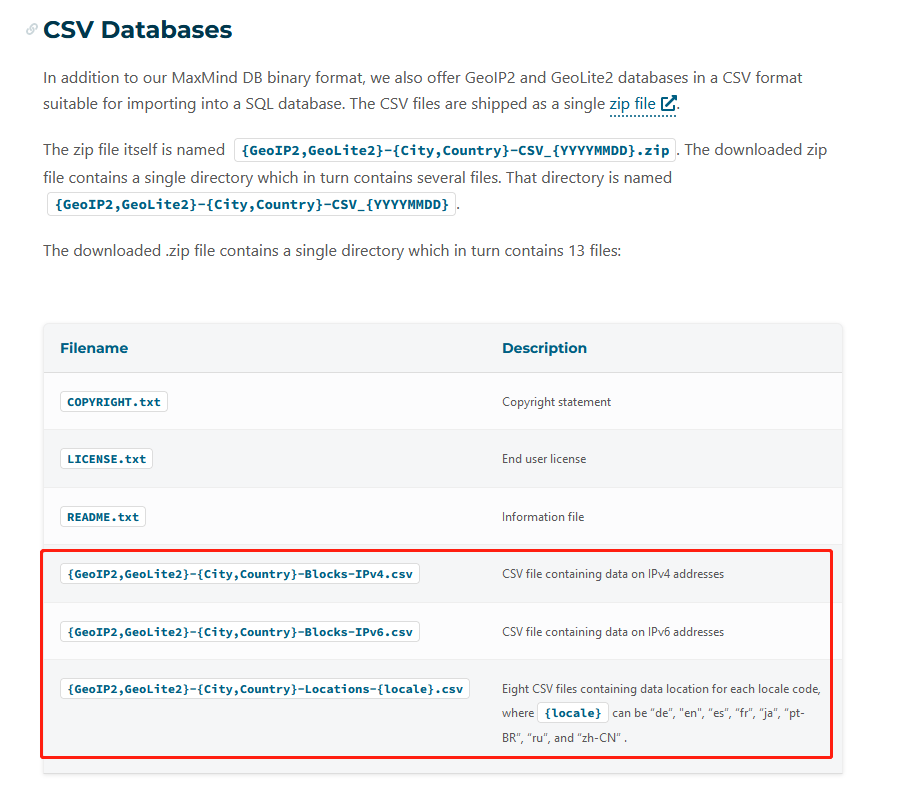
Task: Click the external link icon after zip file
Action: tap(669, 104)
